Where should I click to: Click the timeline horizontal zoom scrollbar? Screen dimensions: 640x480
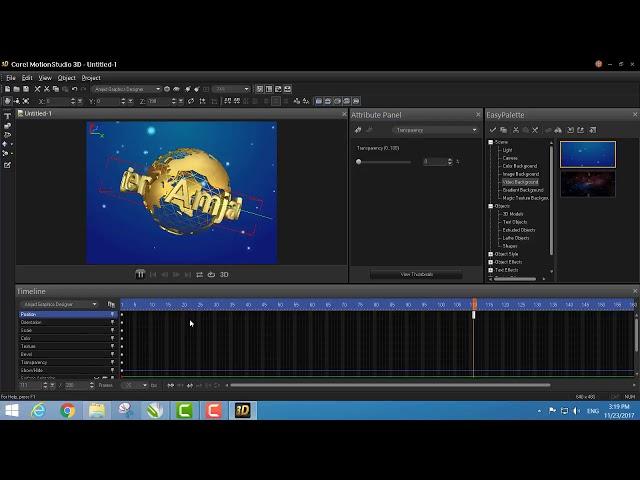(x=390, y=385)
